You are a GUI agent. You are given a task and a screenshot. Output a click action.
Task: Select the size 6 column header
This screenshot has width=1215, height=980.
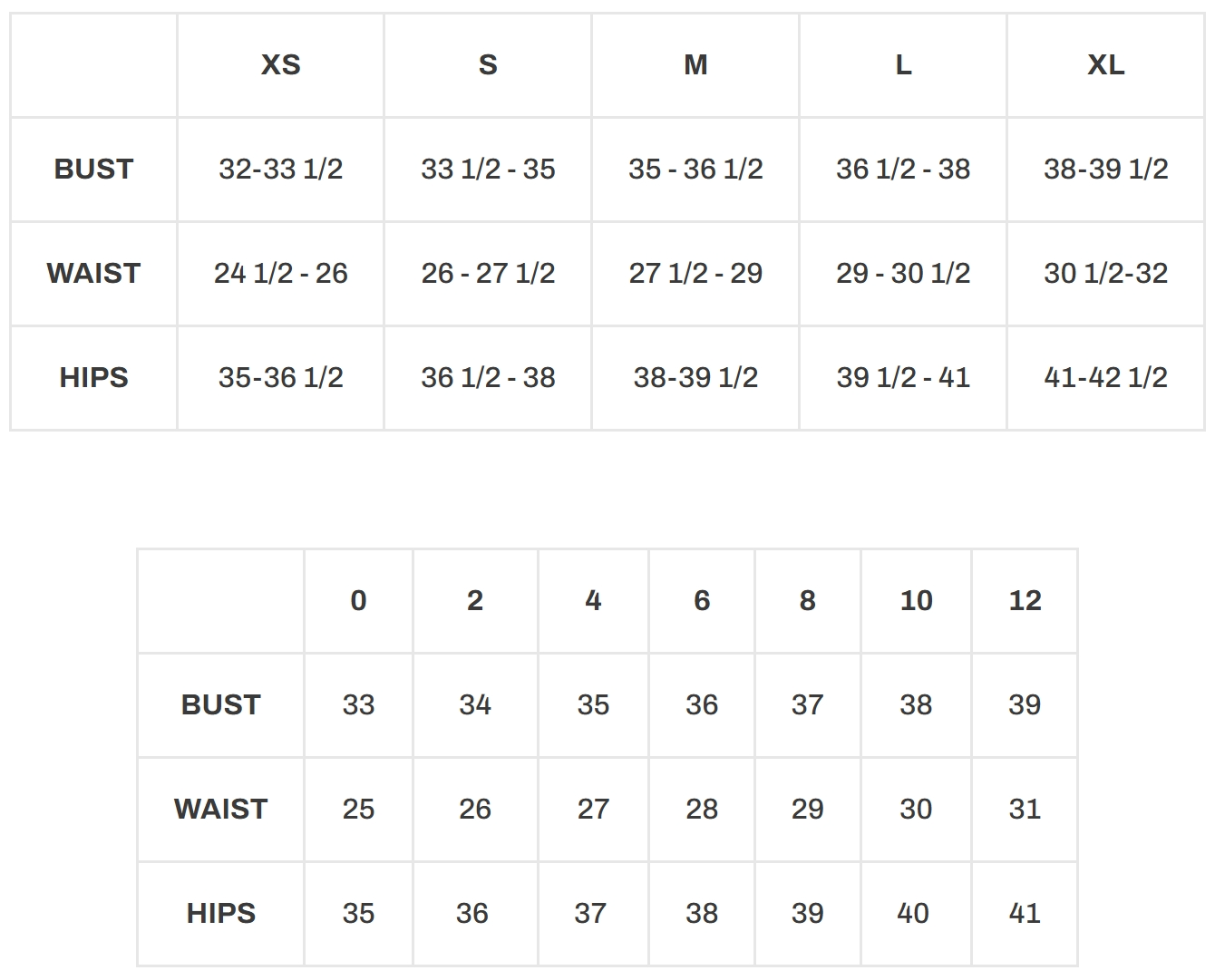click(x=702, y=601)
